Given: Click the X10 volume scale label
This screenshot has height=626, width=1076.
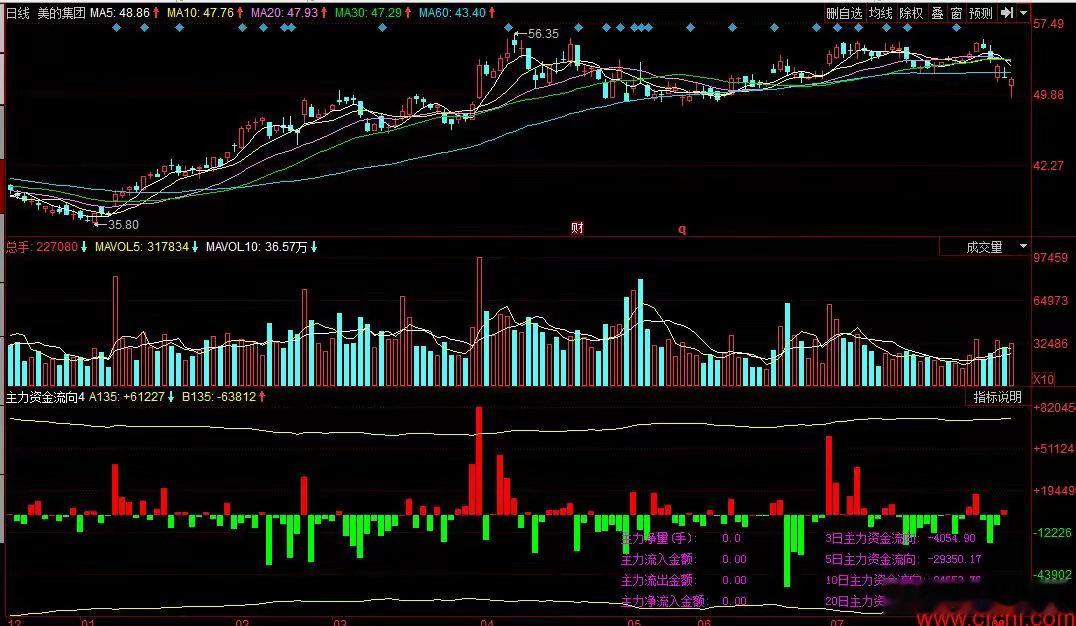Looking at the screenshot, I should (x=1044, y=379).
